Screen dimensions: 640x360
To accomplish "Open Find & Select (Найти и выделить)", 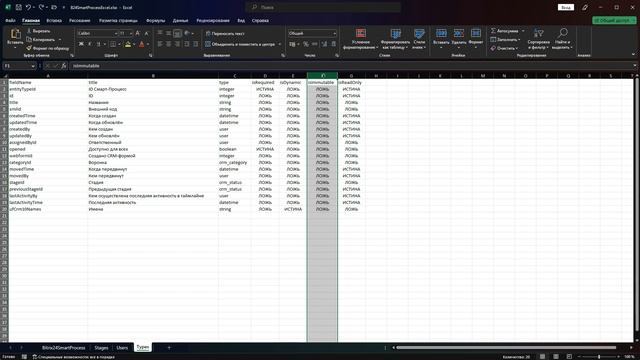I will click(562, 39).
